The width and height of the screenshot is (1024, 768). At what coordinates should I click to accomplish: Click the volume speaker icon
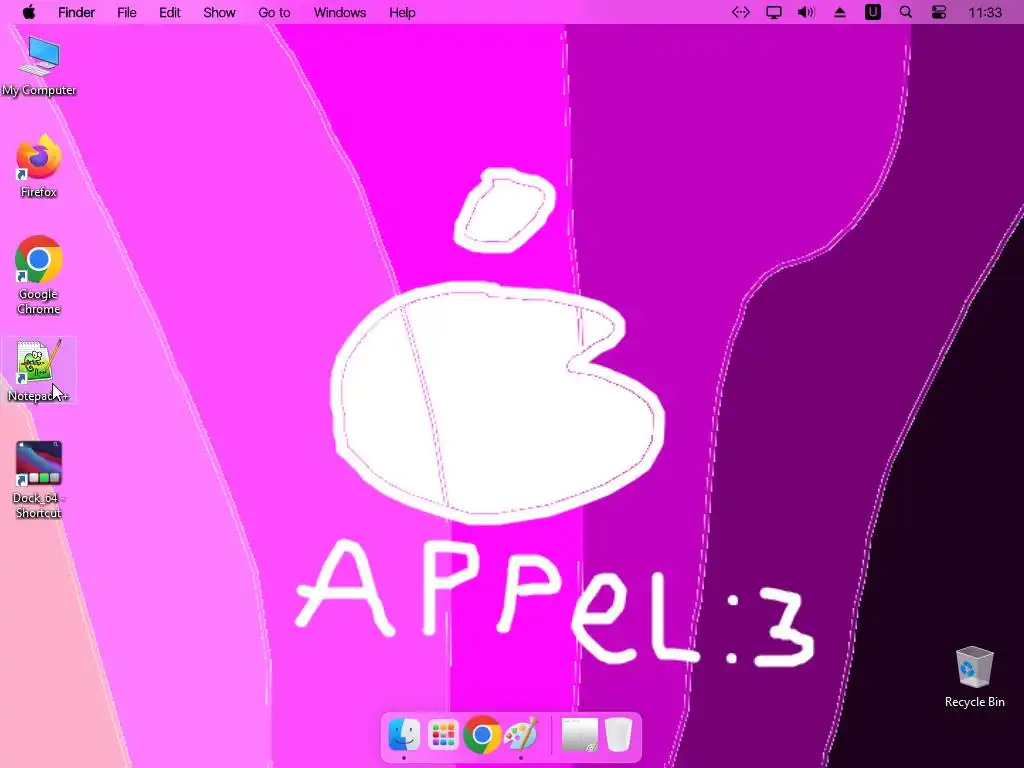pyautogui.click(x=807, y=12)
